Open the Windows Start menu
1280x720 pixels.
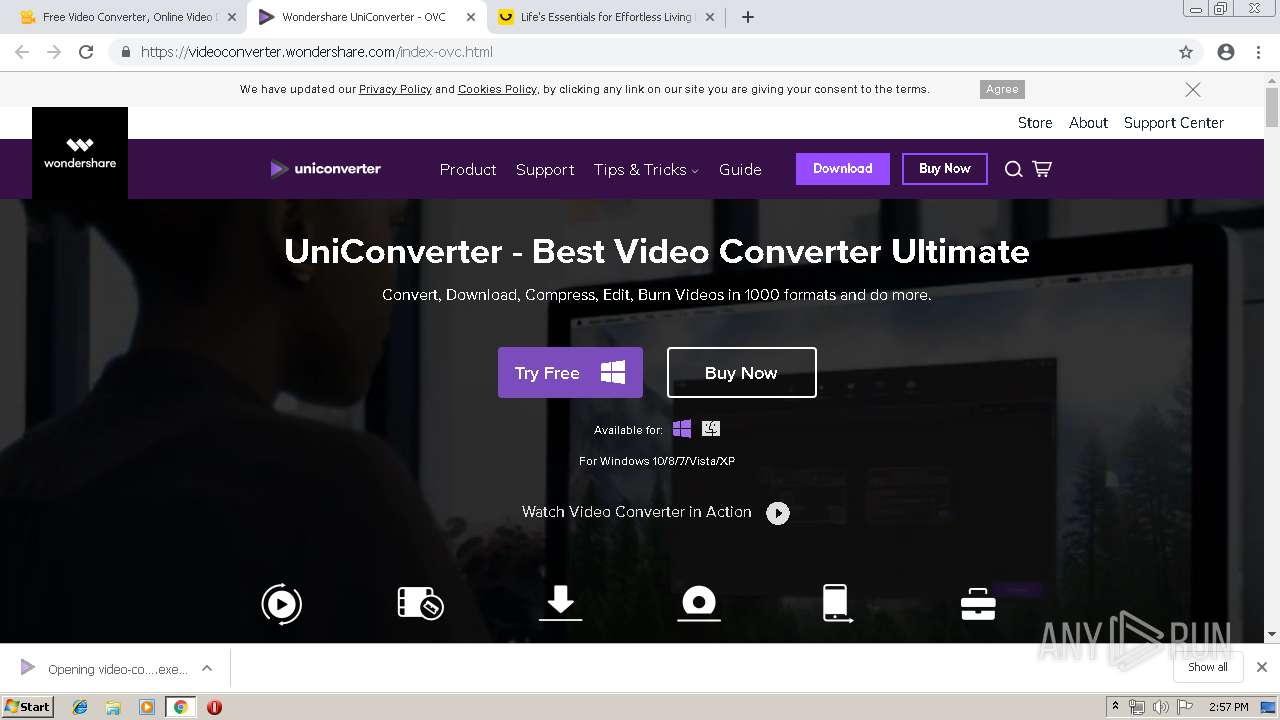coord(27,707)
